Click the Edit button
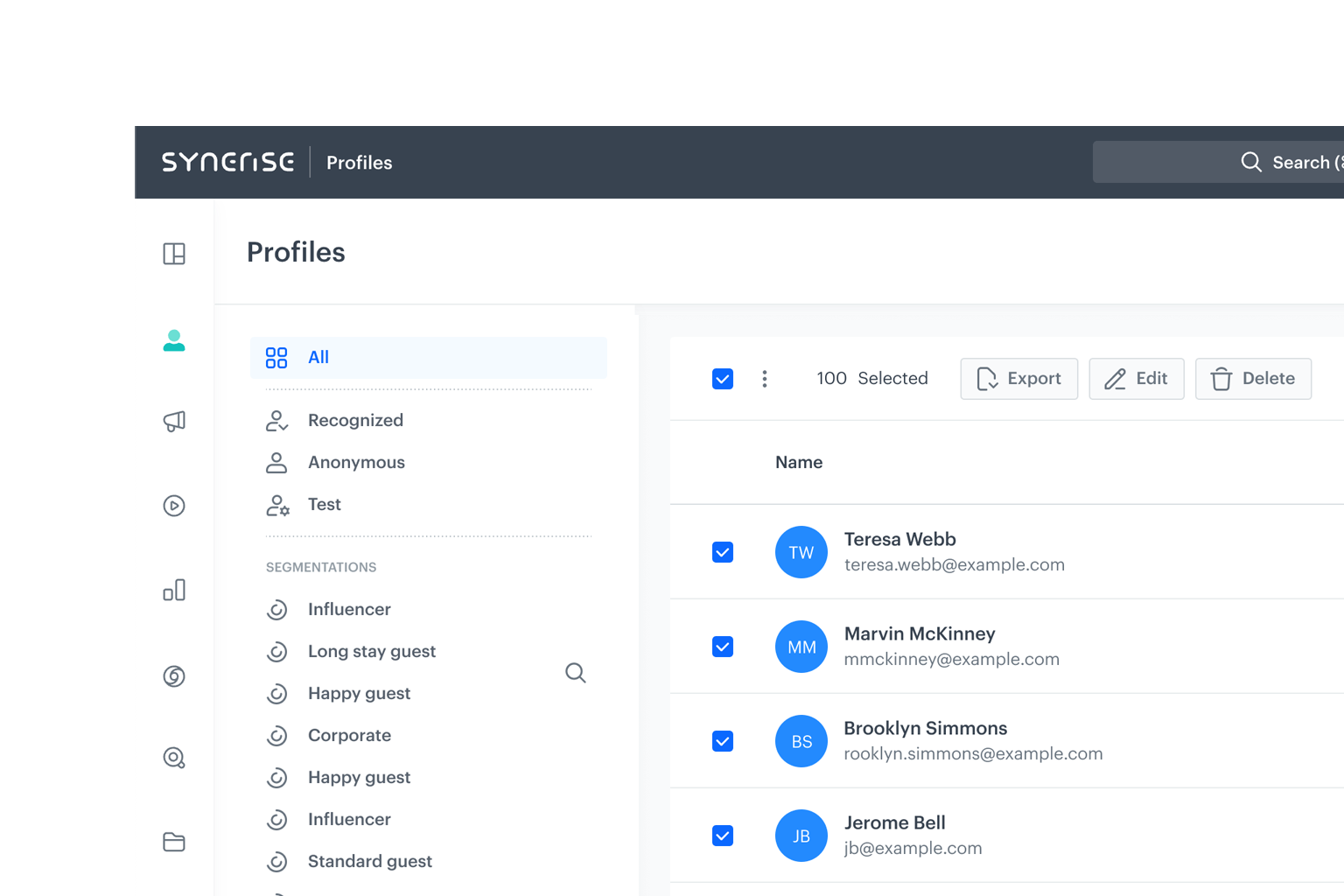This screenshot has width=1344, height=896. 1136,378
